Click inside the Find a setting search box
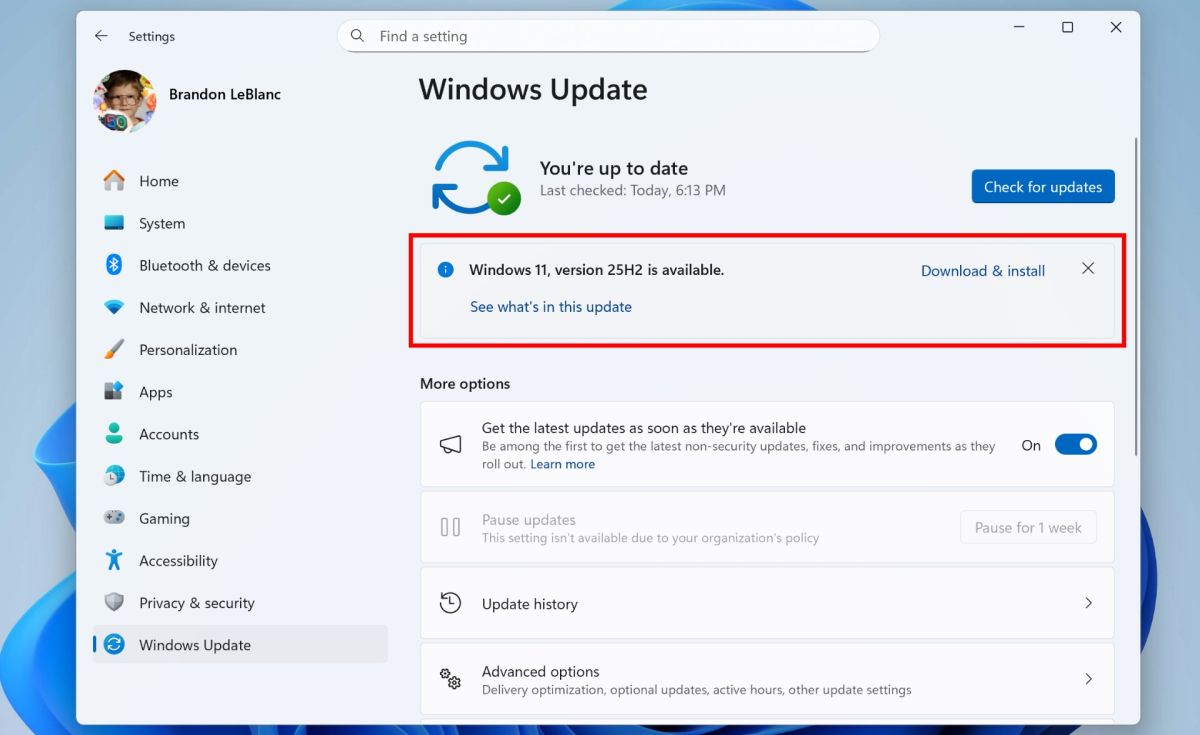Screen dimensions: 1200x735 tap(608, 35)
